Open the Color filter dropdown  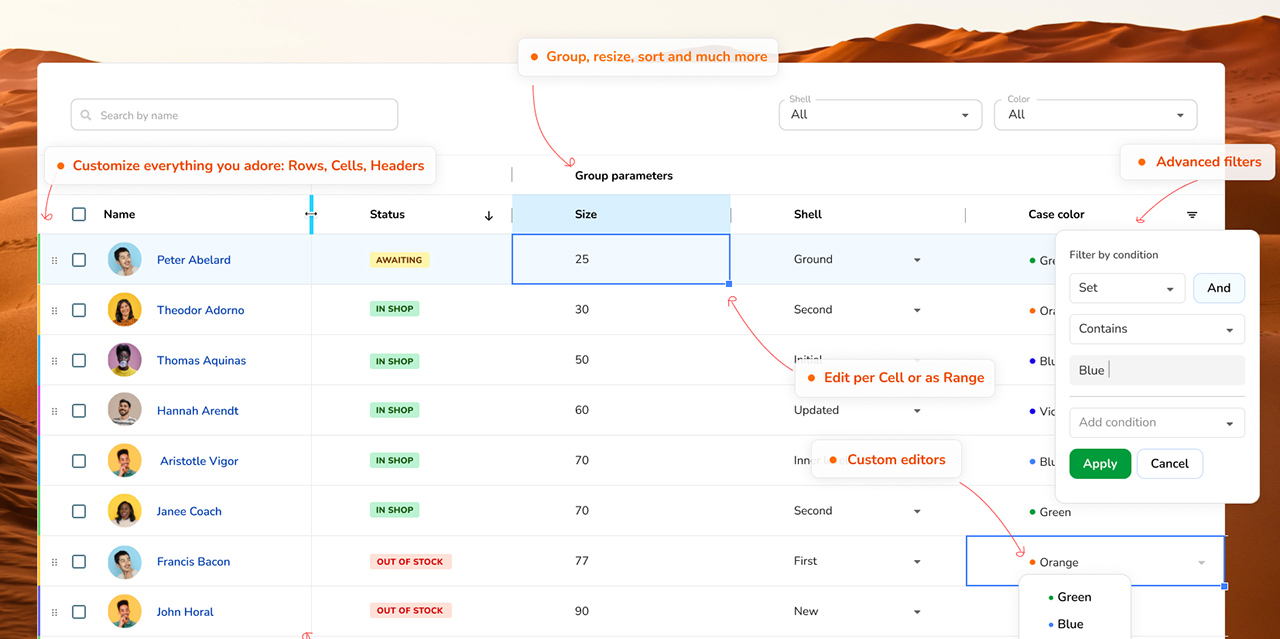[1095, 115]
